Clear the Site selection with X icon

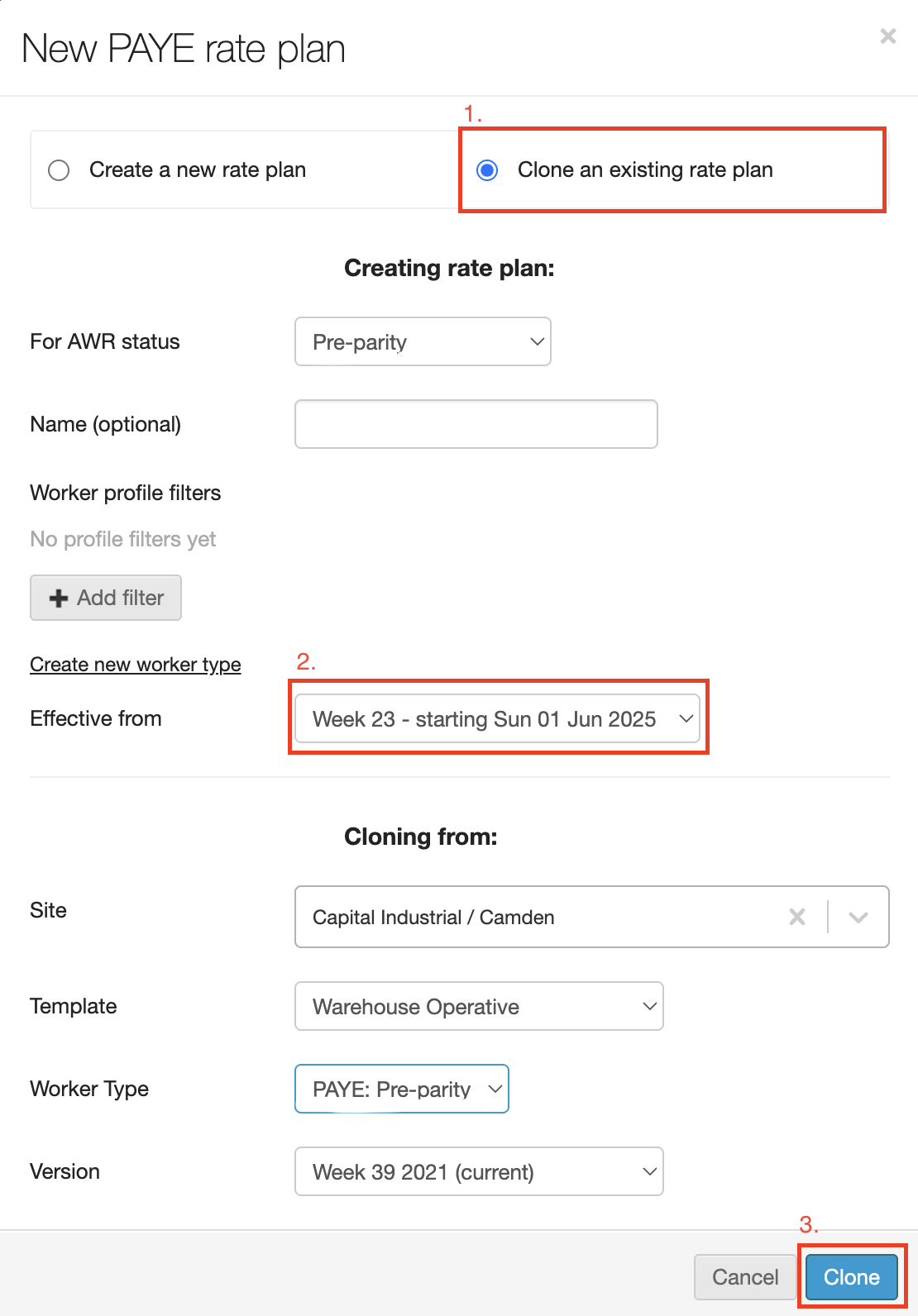pos(797,917)
